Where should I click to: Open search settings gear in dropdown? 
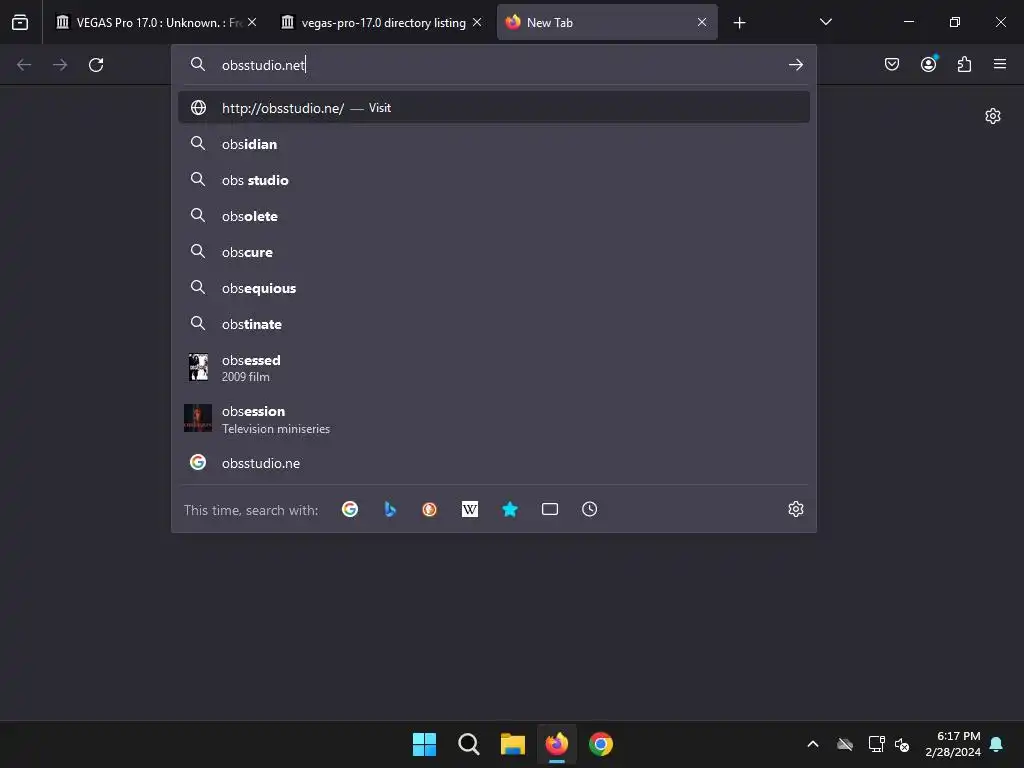pos(795,509)
